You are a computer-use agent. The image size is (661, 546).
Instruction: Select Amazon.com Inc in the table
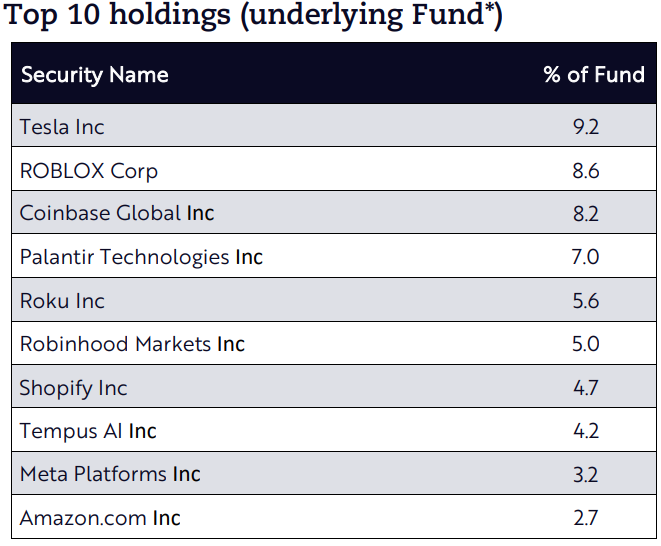tap(100, 518)
